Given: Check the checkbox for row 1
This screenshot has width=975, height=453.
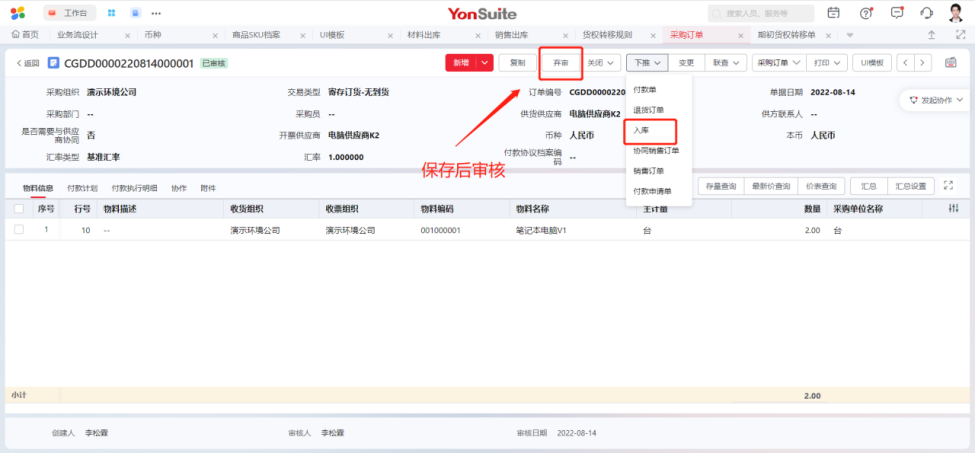Looking at the screenshot, I should pyautogui.click(x=19, y=230).
